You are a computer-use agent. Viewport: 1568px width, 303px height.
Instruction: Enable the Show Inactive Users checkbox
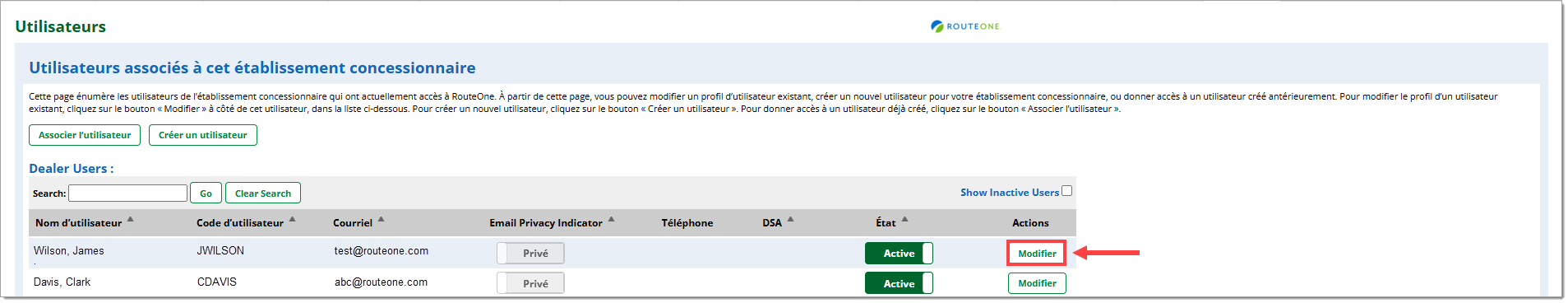[1066, 191]
